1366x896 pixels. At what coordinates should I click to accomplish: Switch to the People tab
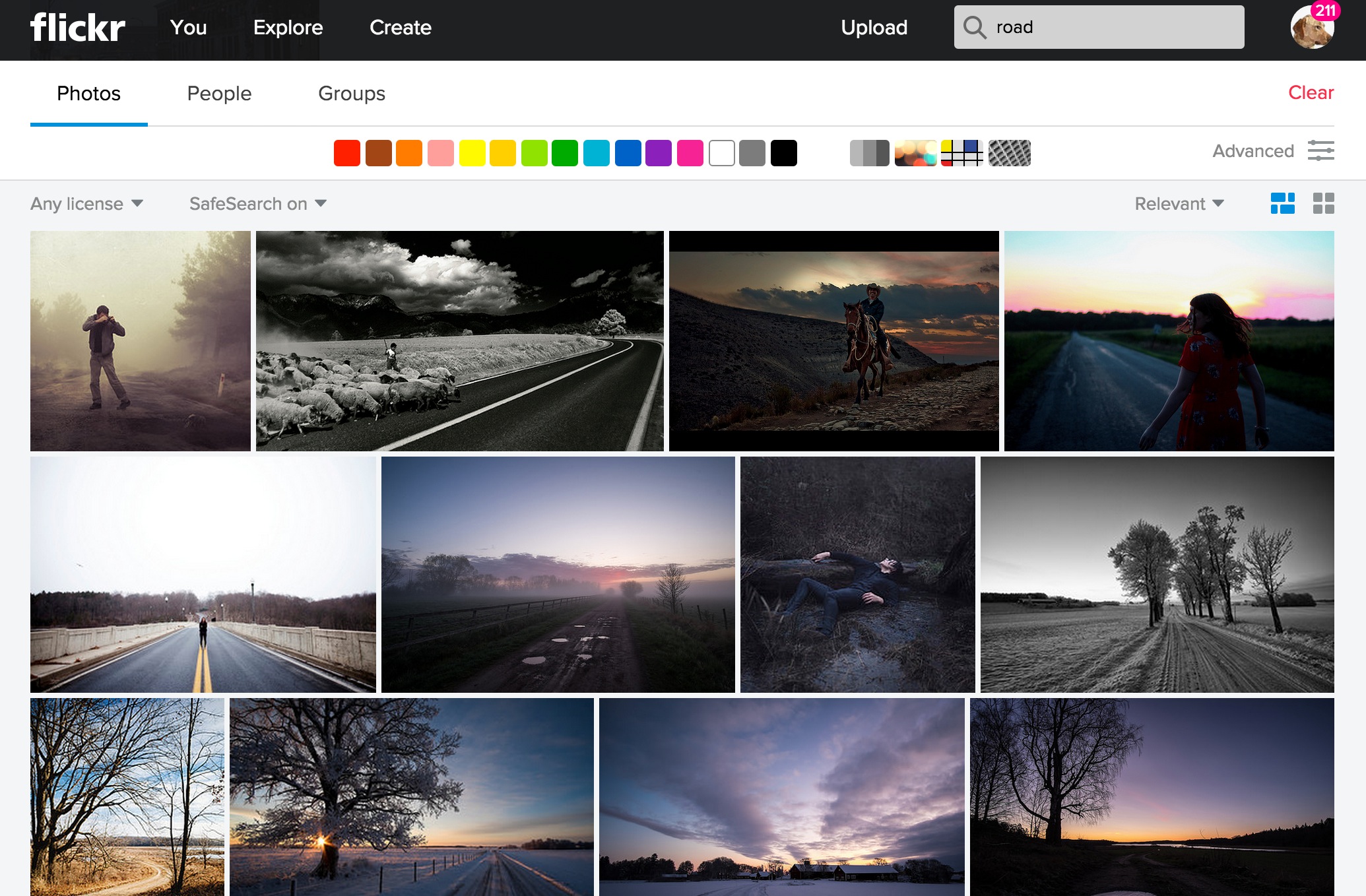[219, 94]
